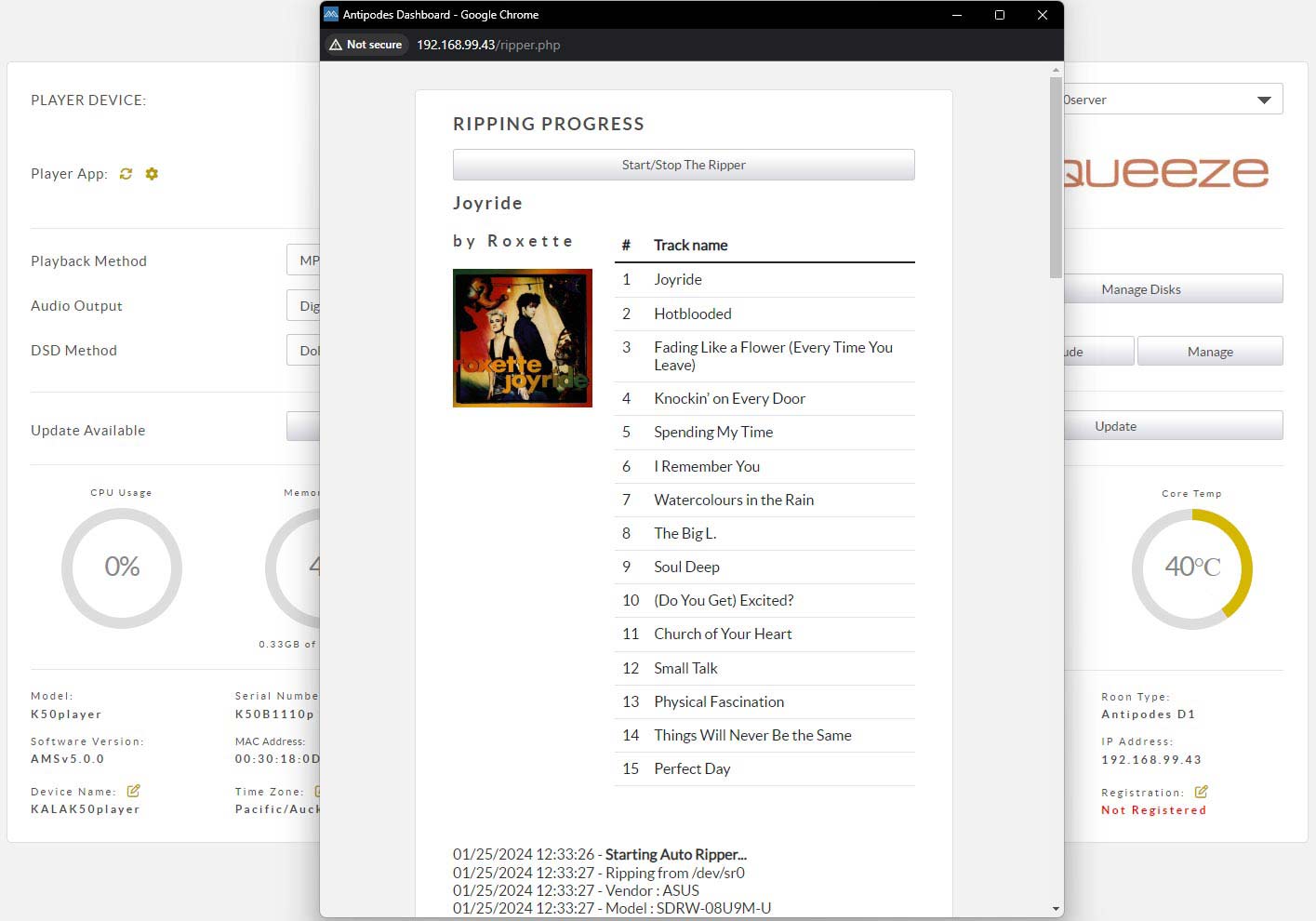
Task: Select track 5 Spending My Time
Action: [764, 433]
